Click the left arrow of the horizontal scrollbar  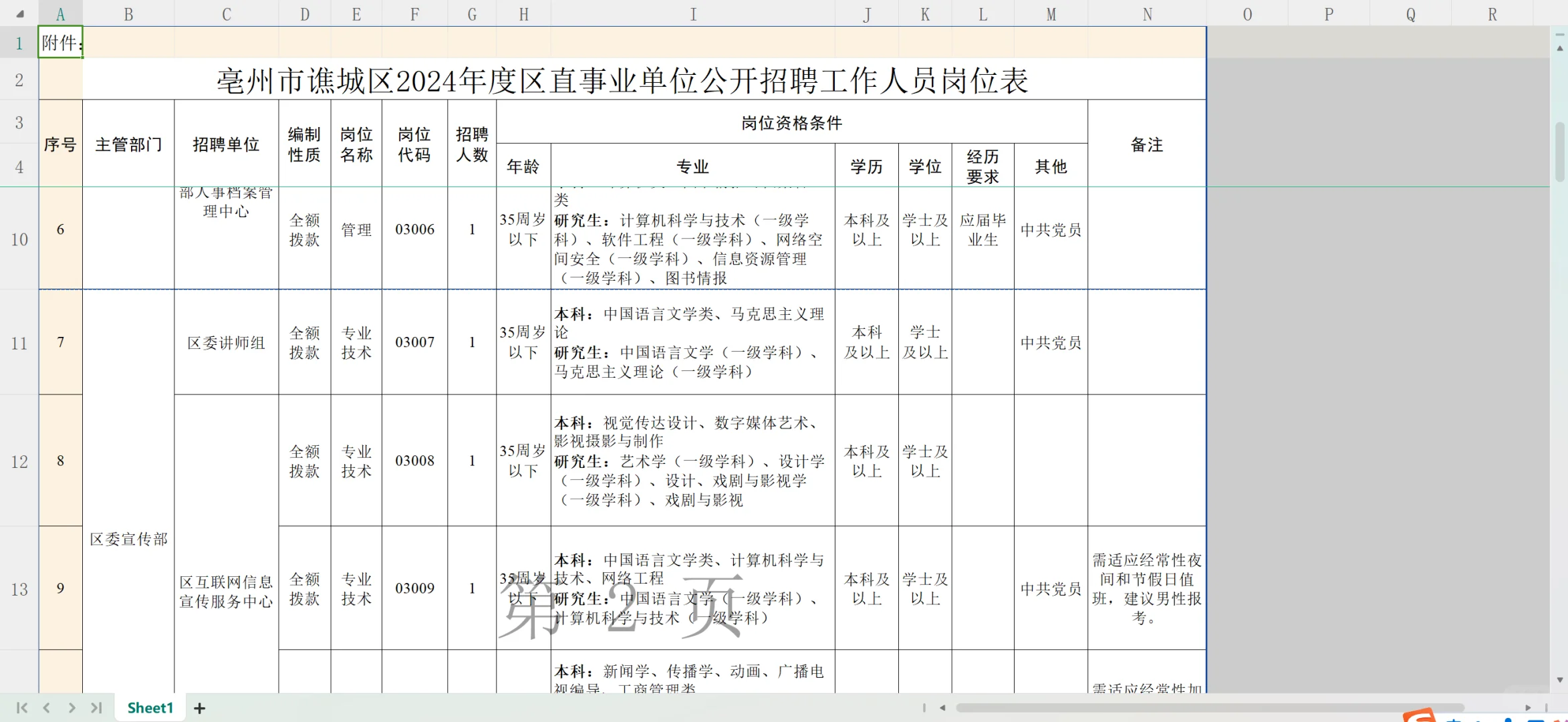pyautogui.click(x=942, y=707)
